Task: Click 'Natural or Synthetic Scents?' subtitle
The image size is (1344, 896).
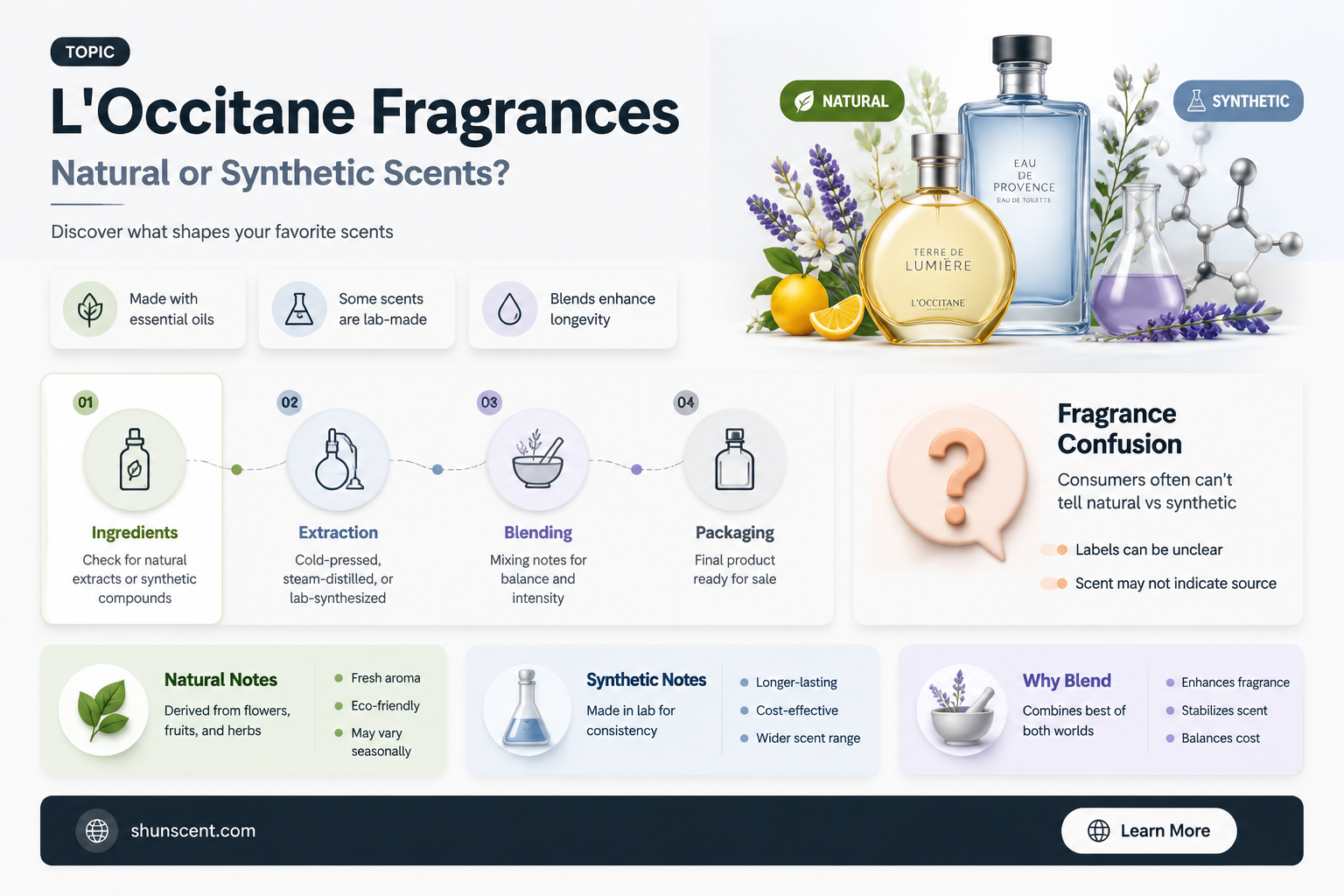Action: coord(280,173)
